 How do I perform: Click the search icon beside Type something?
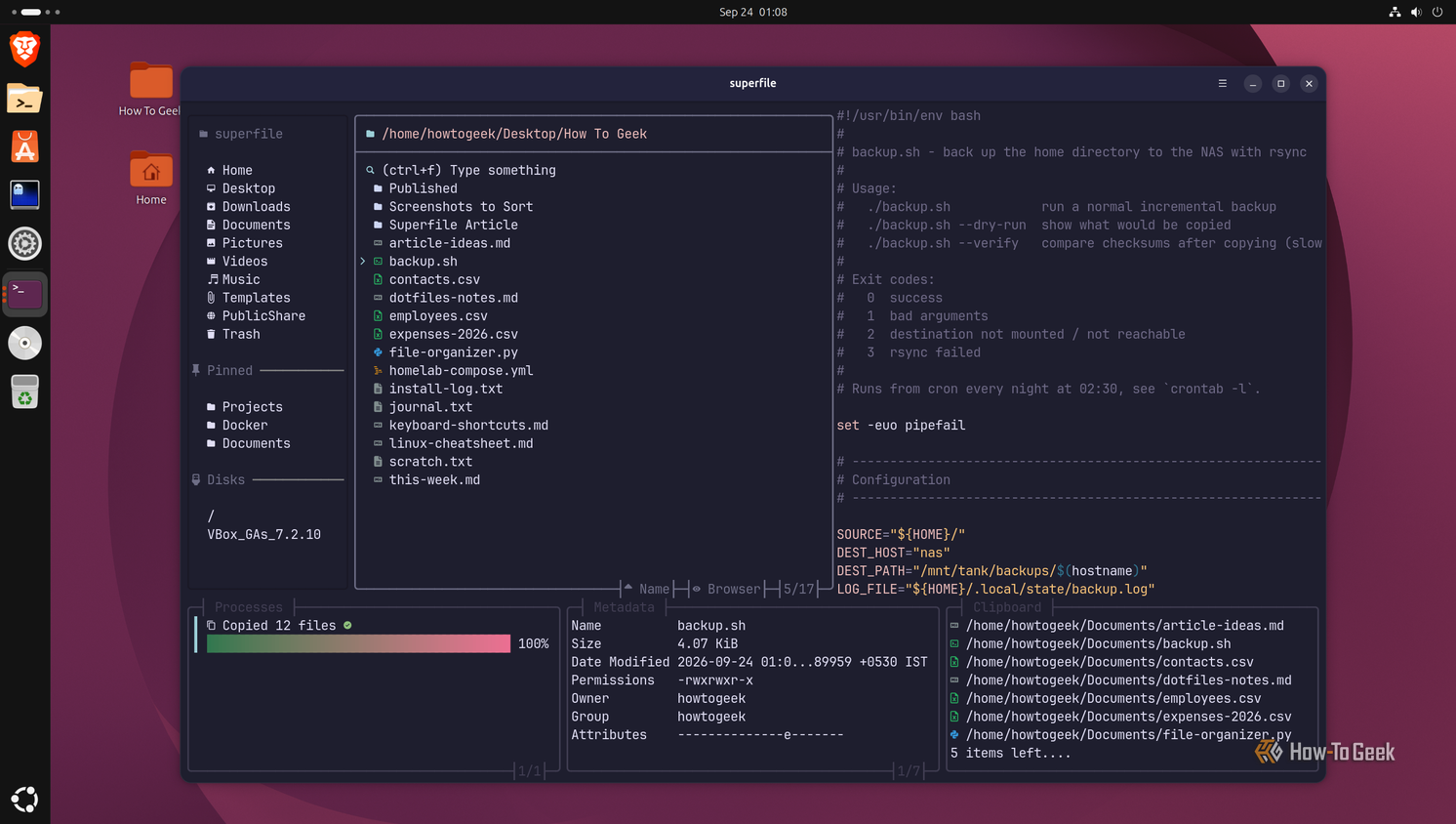pos(370,170)
